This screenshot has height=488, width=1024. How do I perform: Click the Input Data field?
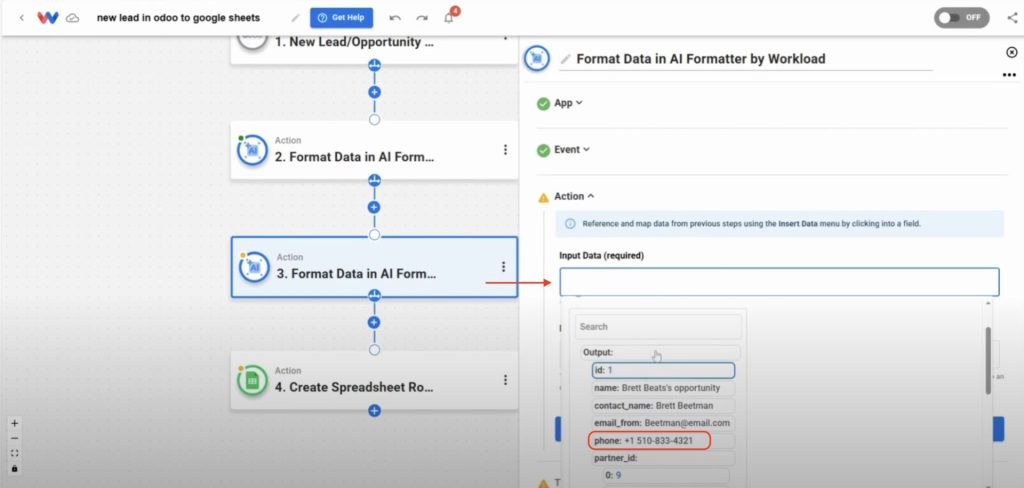pyautogui.click(x=779, y=282)
